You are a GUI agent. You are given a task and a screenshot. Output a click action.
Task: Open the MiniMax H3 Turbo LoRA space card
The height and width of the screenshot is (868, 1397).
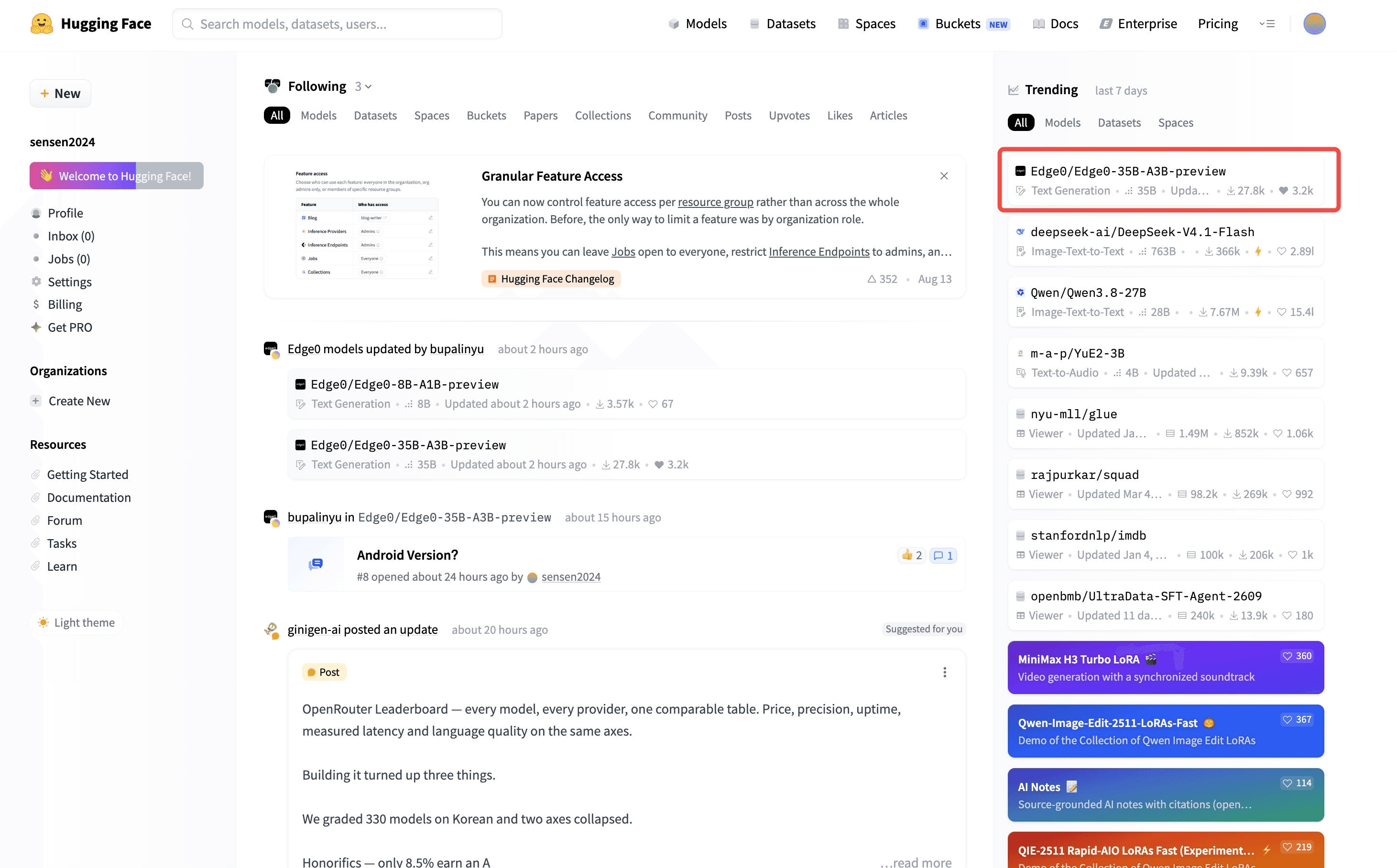pyautogui.click(x=1165, y=667)
